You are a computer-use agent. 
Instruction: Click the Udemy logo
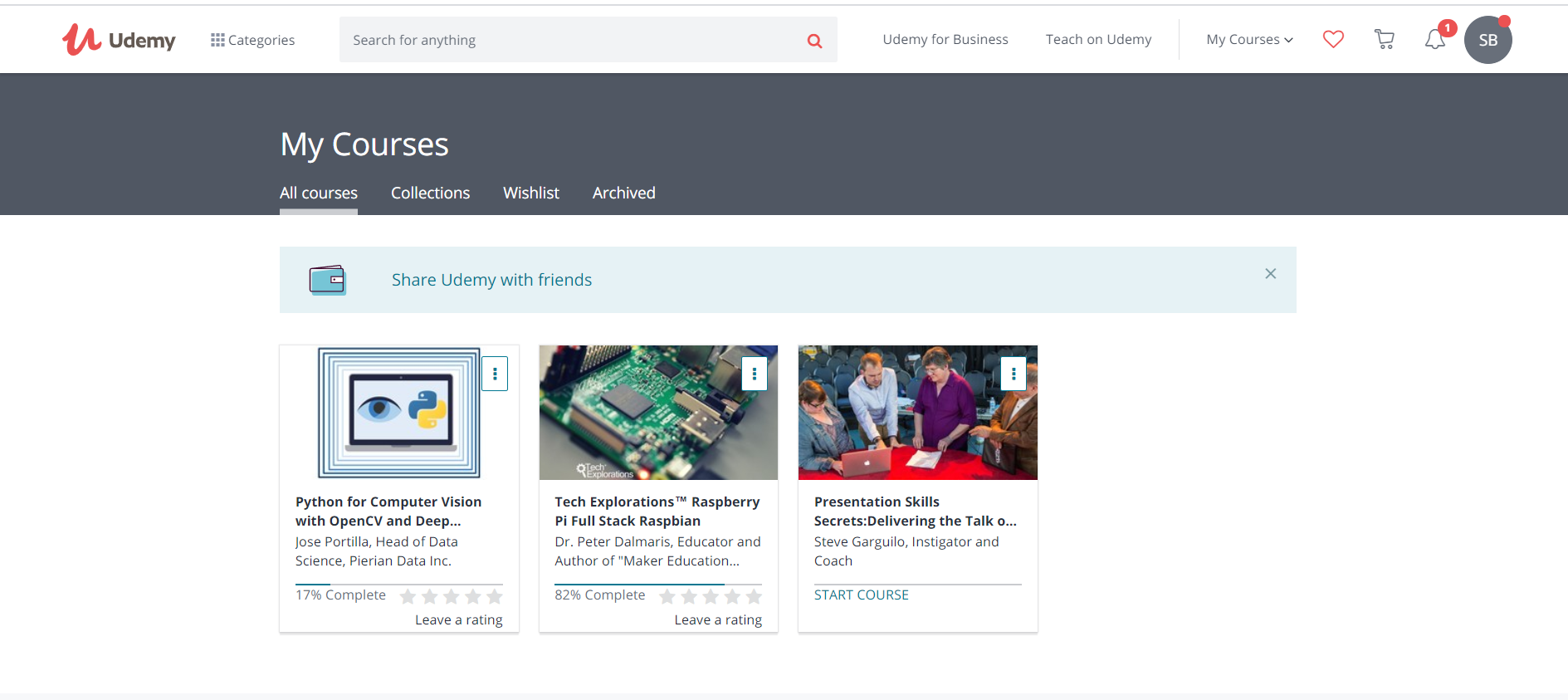[x=119, y=39]
